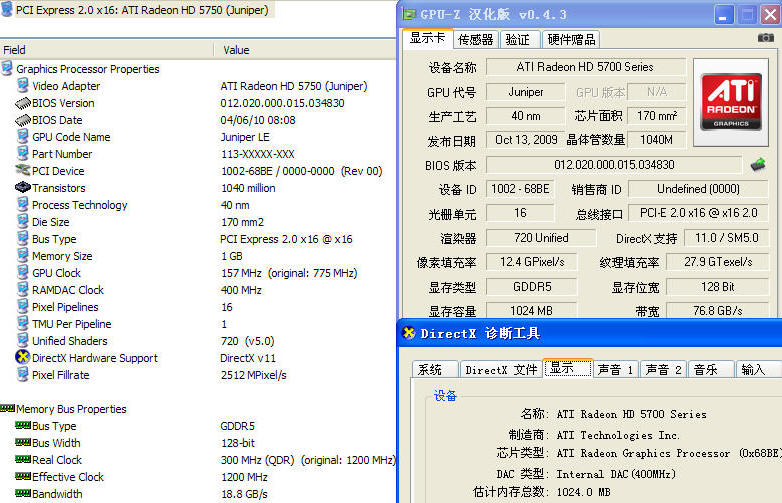Select the '113-XXXXX-XXX' part number value

tap(258, 154)
